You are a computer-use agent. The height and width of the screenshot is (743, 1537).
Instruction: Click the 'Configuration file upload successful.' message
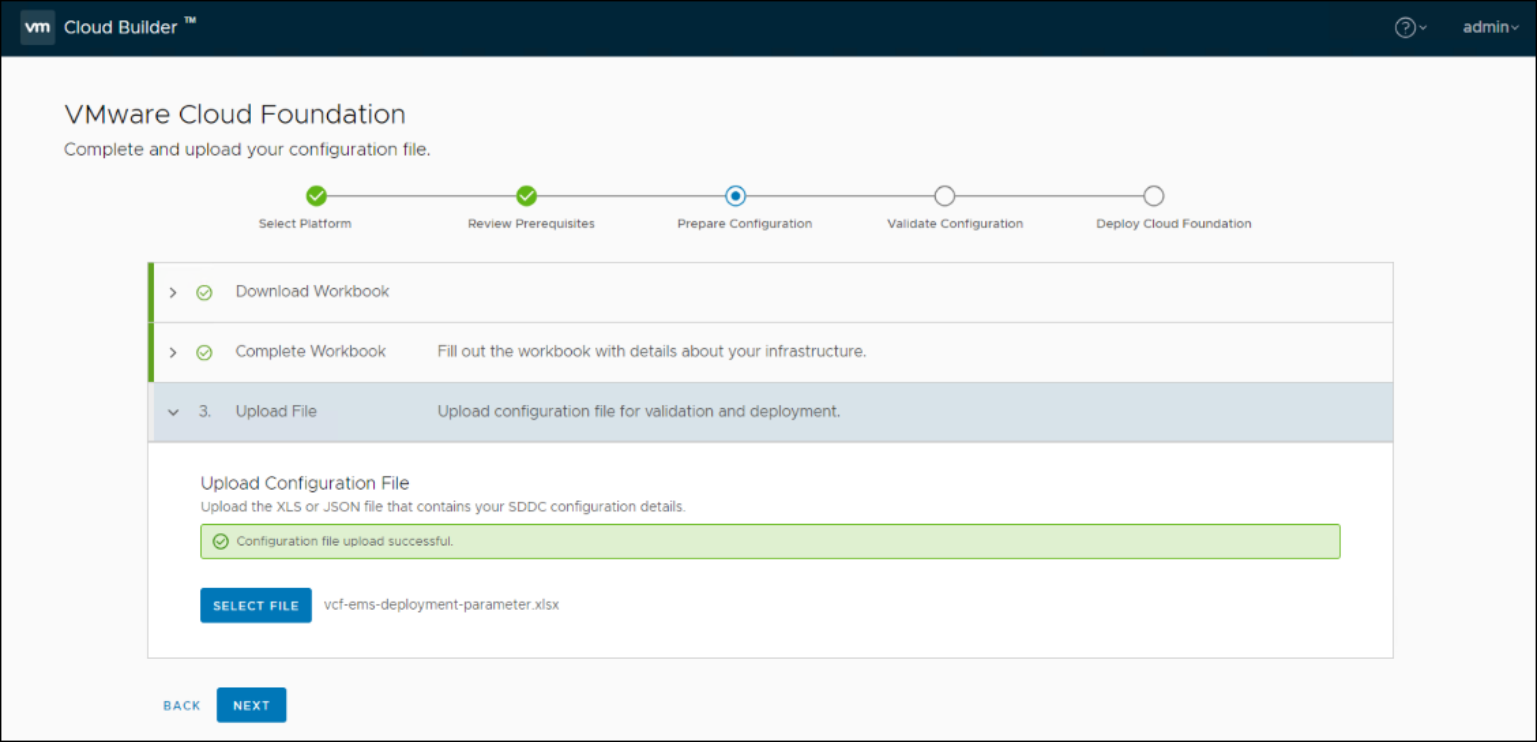pos(345,541)
